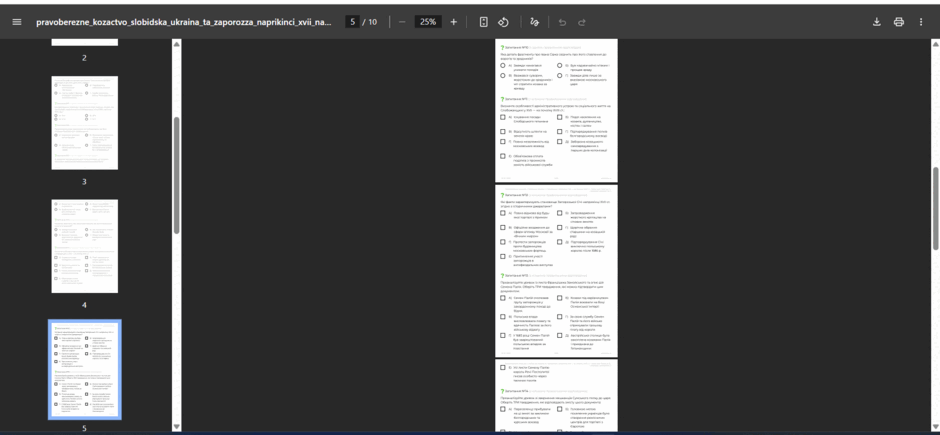940x435 pixels.
Task: Open page 4 thumbnail
Action: pyautogui.click(x=85, y=246)
